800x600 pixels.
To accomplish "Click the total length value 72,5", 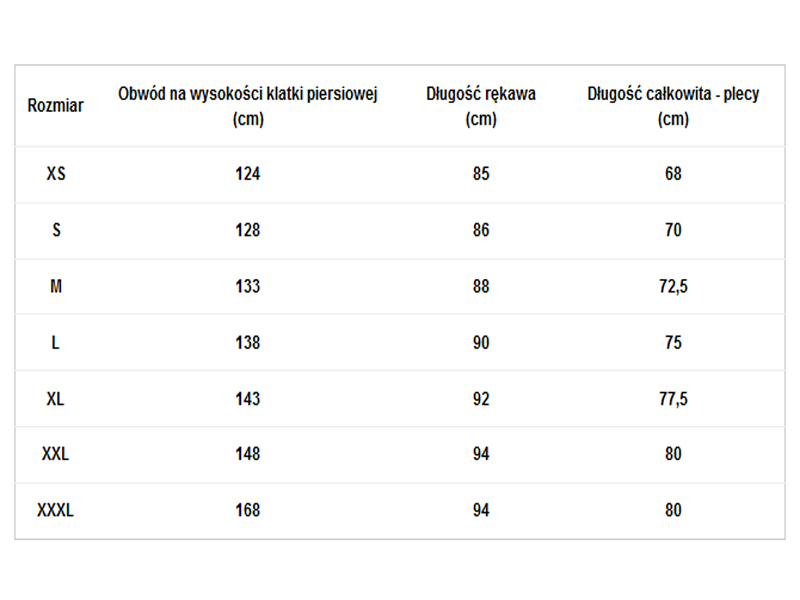I will click(673, 286).
